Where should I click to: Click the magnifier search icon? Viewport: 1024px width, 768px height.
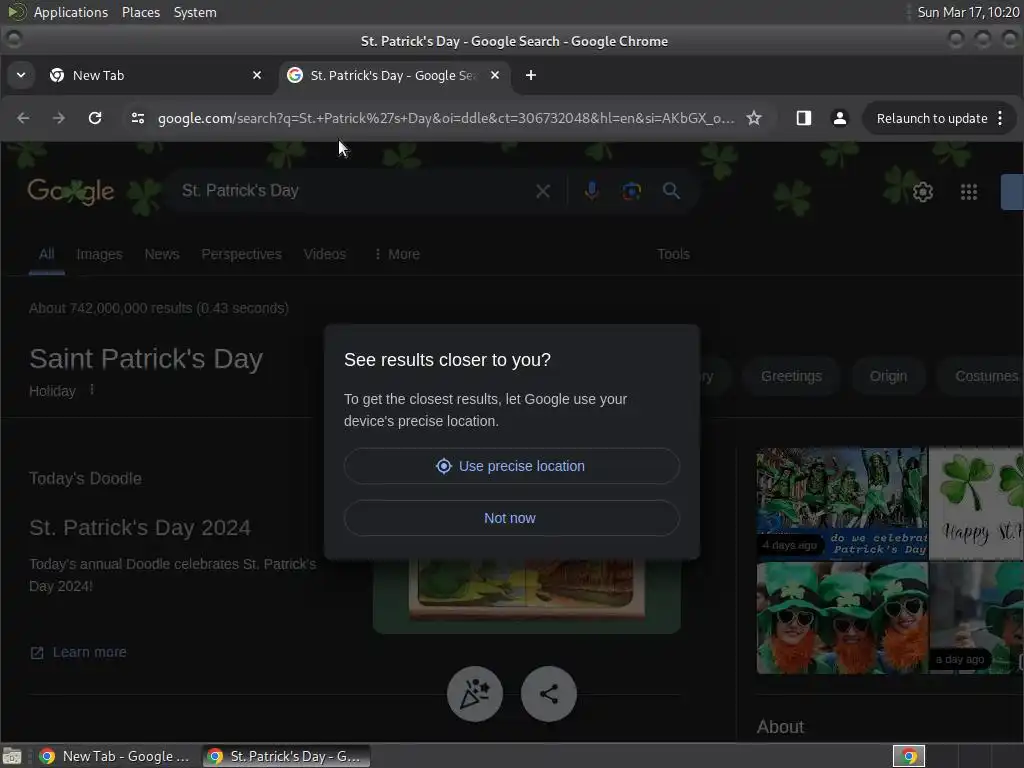[x=671, y=191]
